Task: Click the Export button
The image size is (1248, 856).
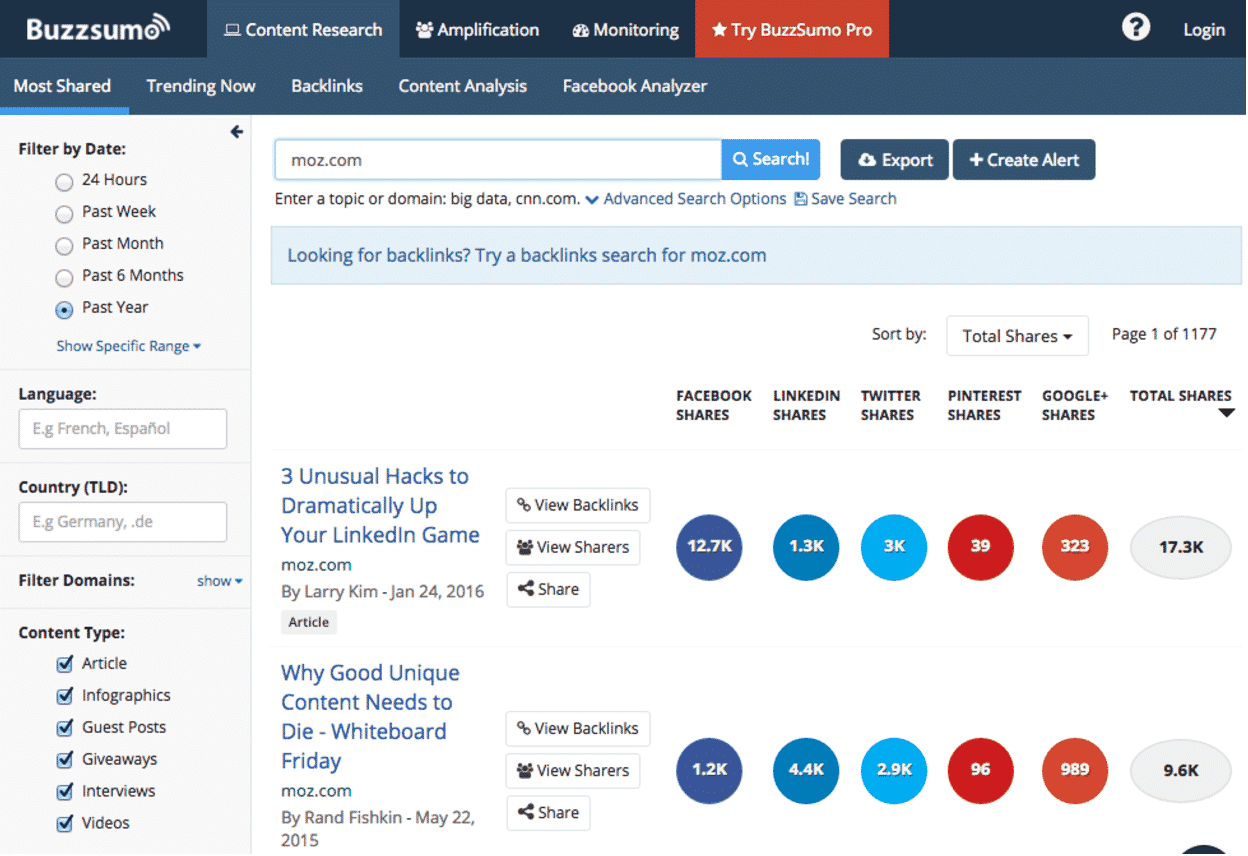Action: [895, 160]
